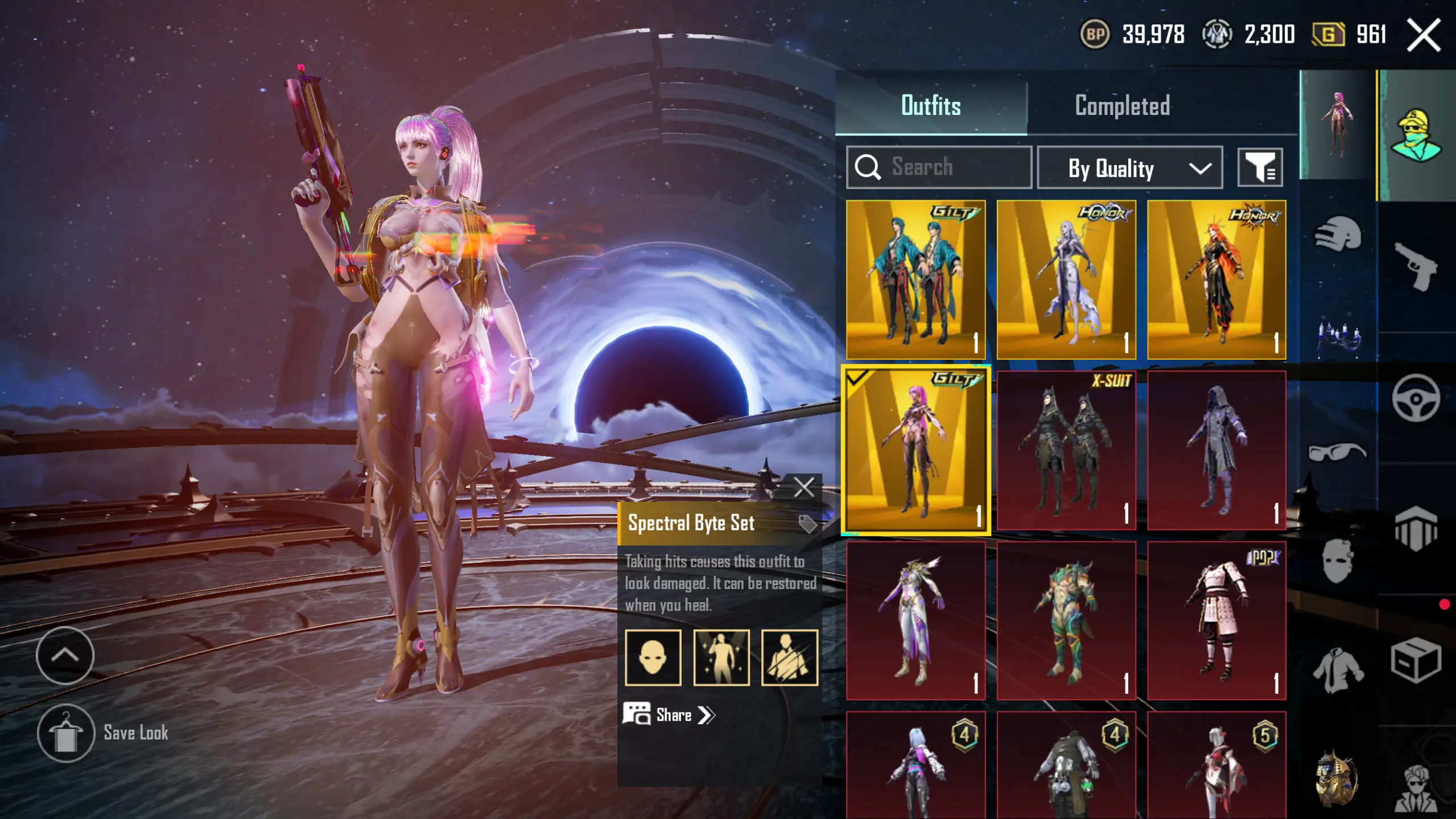Select the jacket clothing category
This screenshot has width=1456, height=819.
pyautogui.click(x=1338, y=671)
